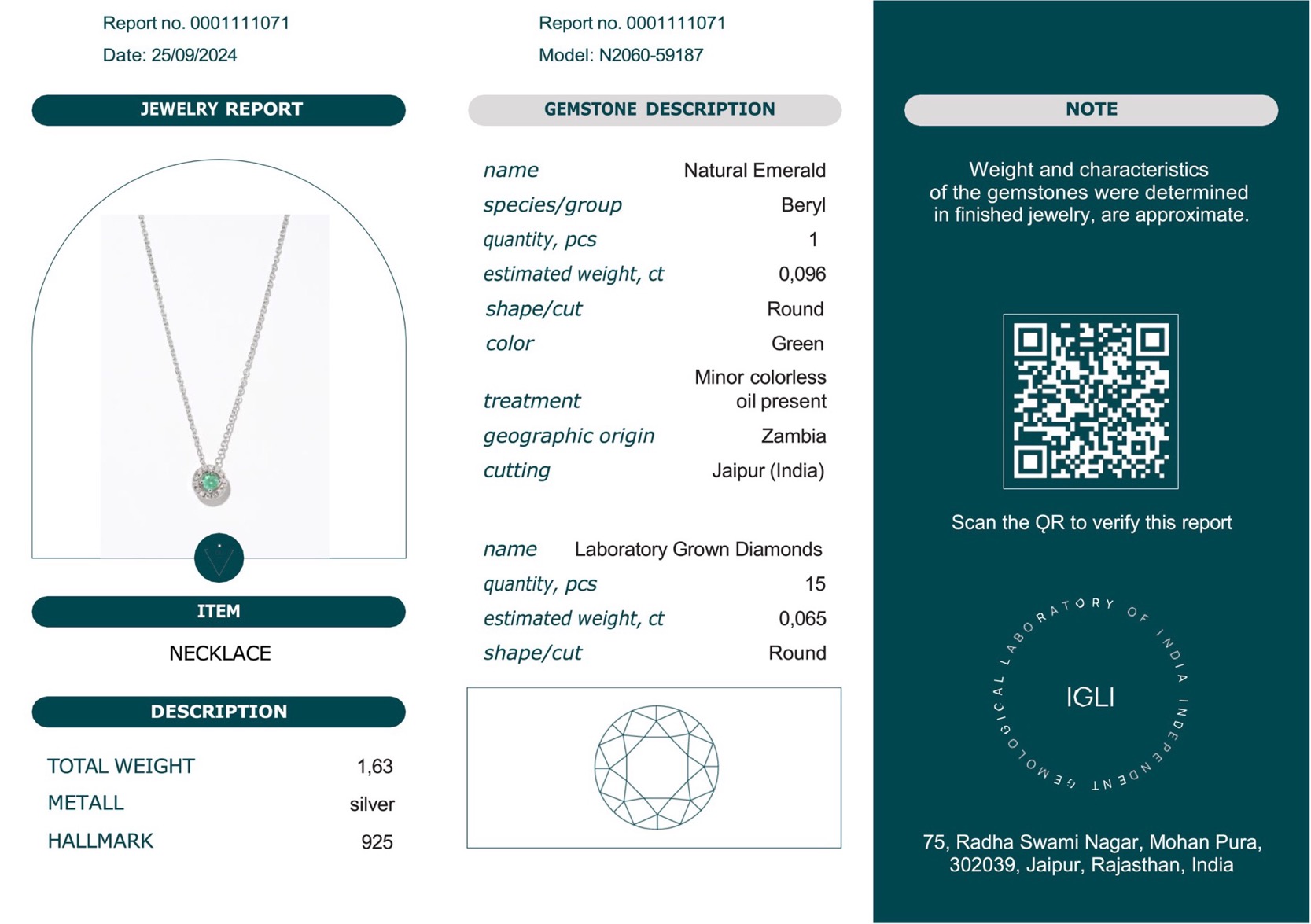Click the GEMSTONE DESCRIPTION header
1311x924 pixels.
[x=654, y=110]
